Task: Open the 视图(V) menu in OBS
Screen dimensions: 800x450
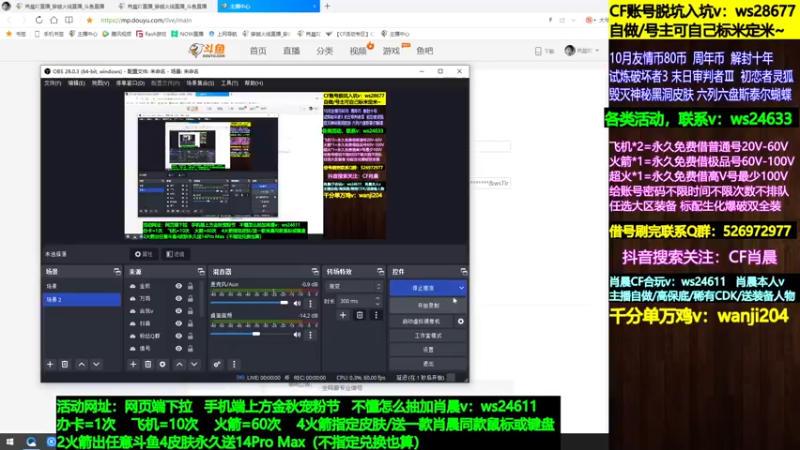Action: [101, 83]
